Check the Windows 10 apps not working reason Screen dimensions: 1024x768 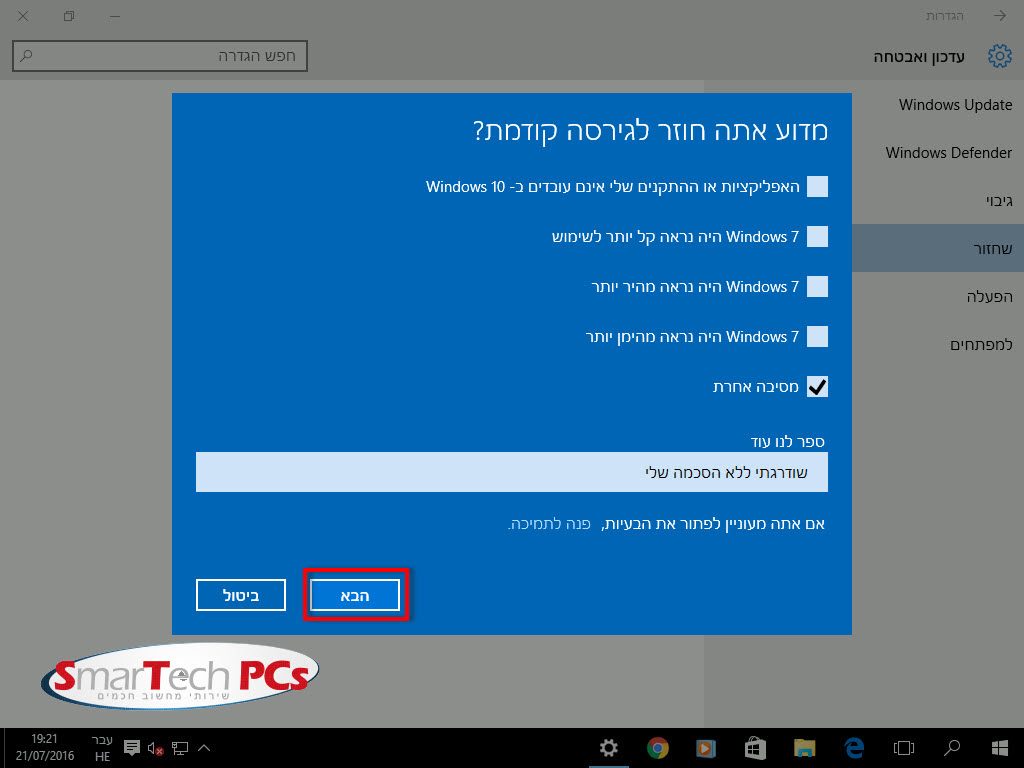pyautogui.click(x=817, y=187)
